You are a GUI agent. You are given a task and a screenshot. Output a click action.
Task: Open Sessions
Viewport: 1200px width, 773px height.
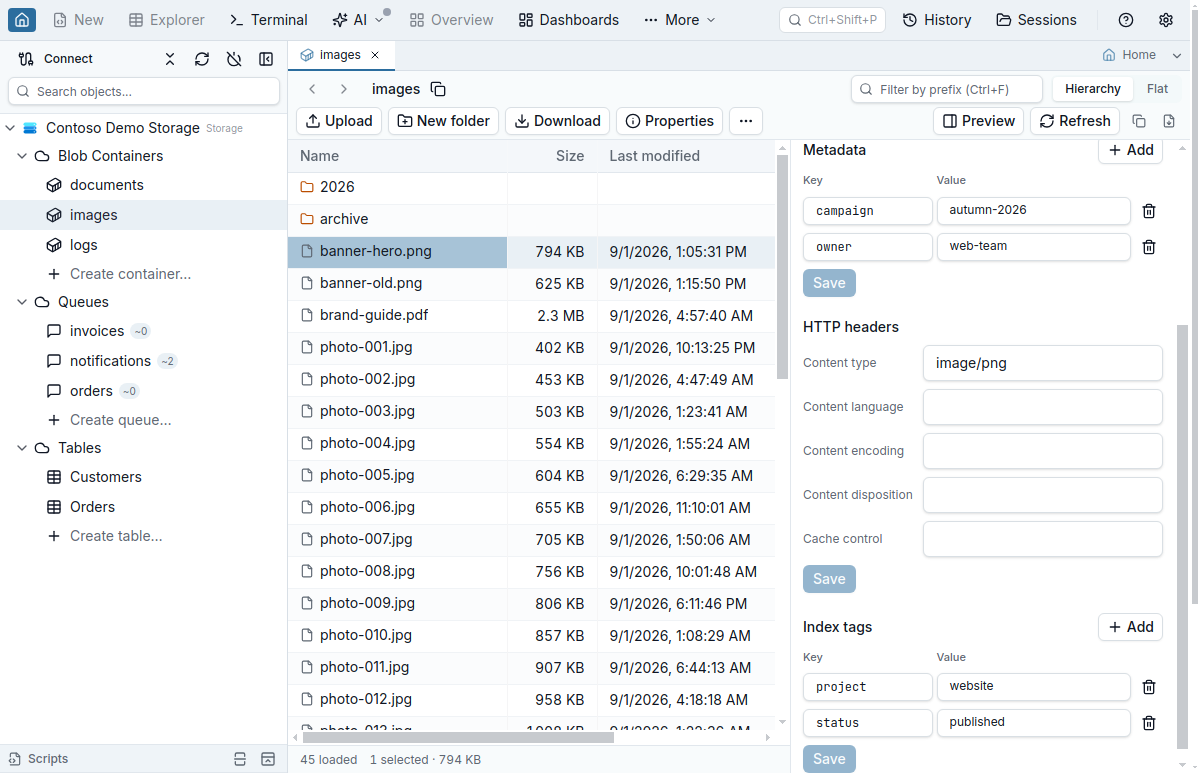pyautogui.click(x=1037, y=20)
